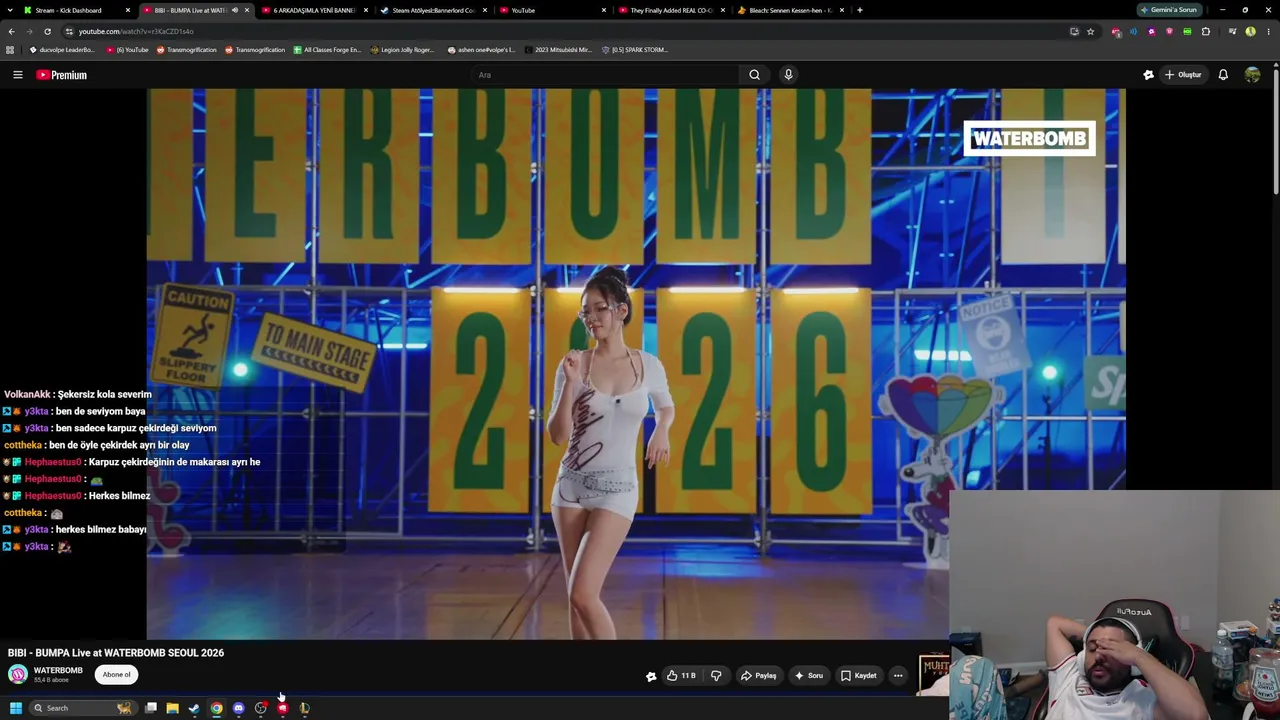Click the WATERBOMB video player

[636, 364]
